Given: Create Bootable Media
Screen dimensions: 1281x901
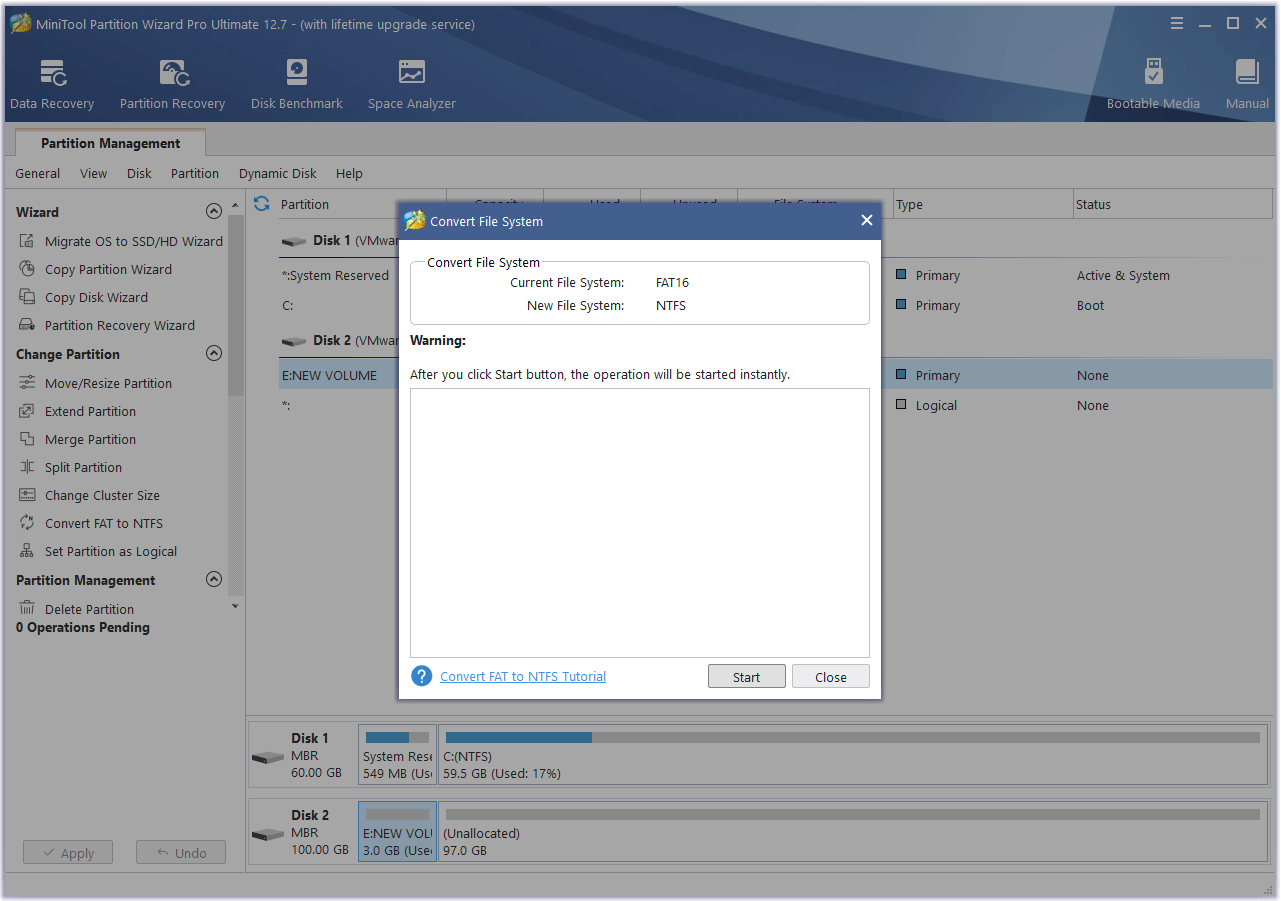Looking at the screenshot, I should [x=1153, y=84].
